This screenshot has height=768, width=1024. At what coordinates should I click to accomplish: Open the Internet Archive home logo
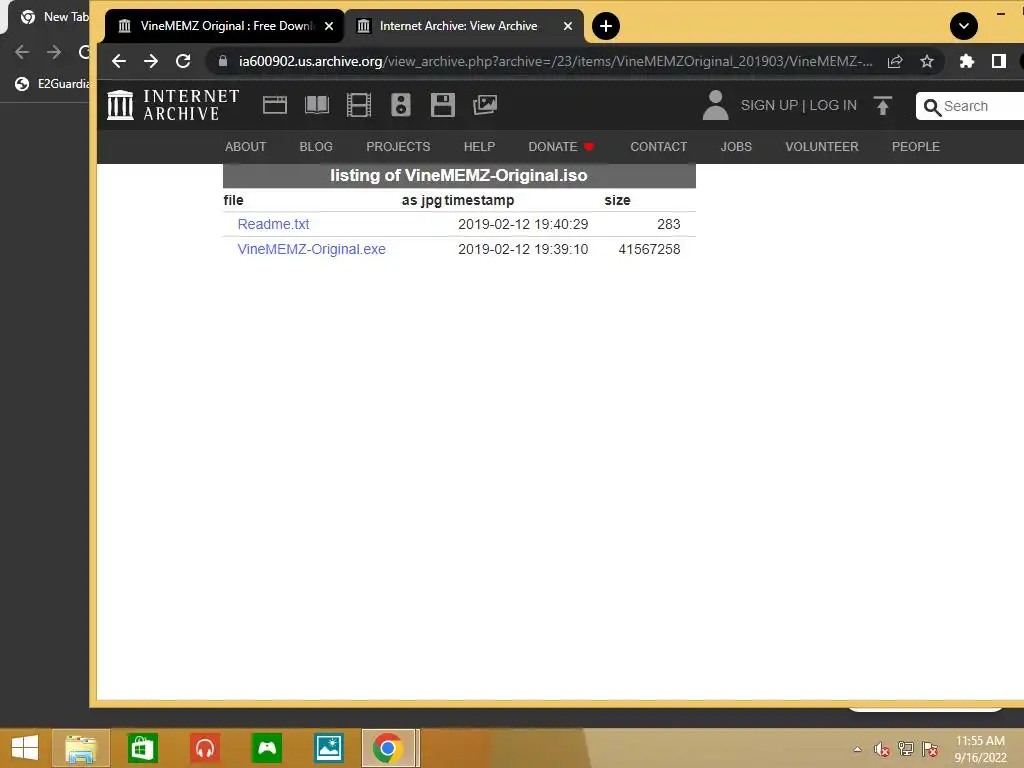[173, 104]
